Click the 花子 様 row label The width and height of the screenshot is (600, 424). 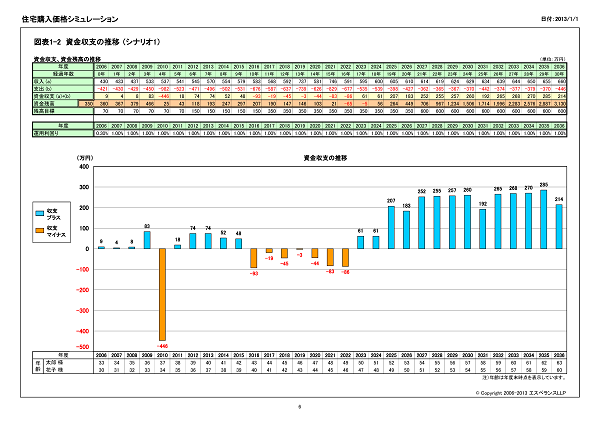pyautogui.click(x=54, y=370)
